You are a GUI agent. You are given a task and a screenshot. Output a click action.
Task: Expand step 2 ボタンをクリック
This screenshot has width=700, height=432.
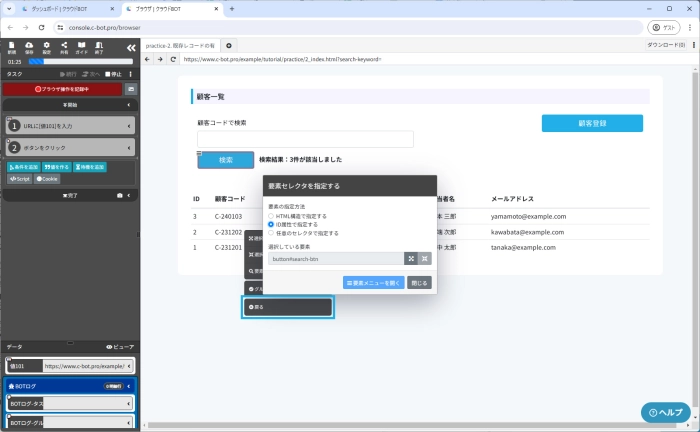[x=131, y=147]
